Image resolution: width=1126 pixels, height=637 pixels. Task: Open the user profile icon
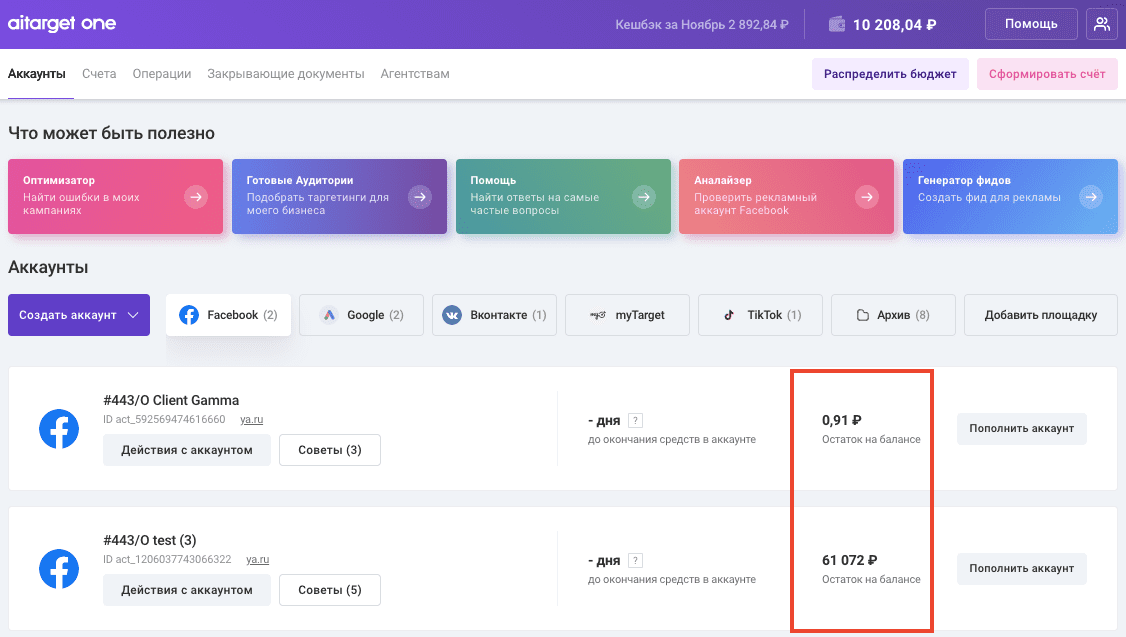(x=1102, y=24)
